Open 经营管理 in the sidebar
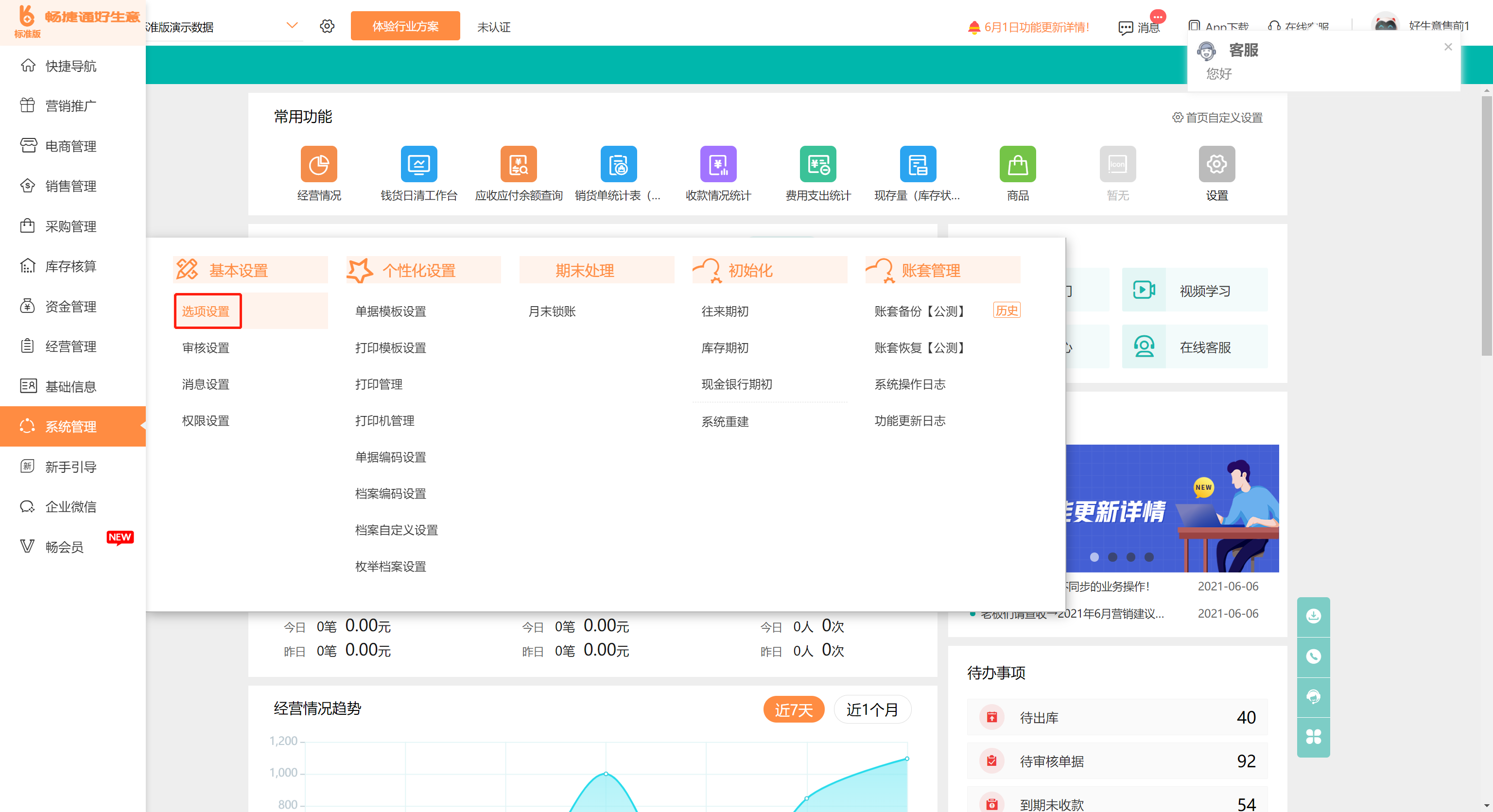 point(72,346)
